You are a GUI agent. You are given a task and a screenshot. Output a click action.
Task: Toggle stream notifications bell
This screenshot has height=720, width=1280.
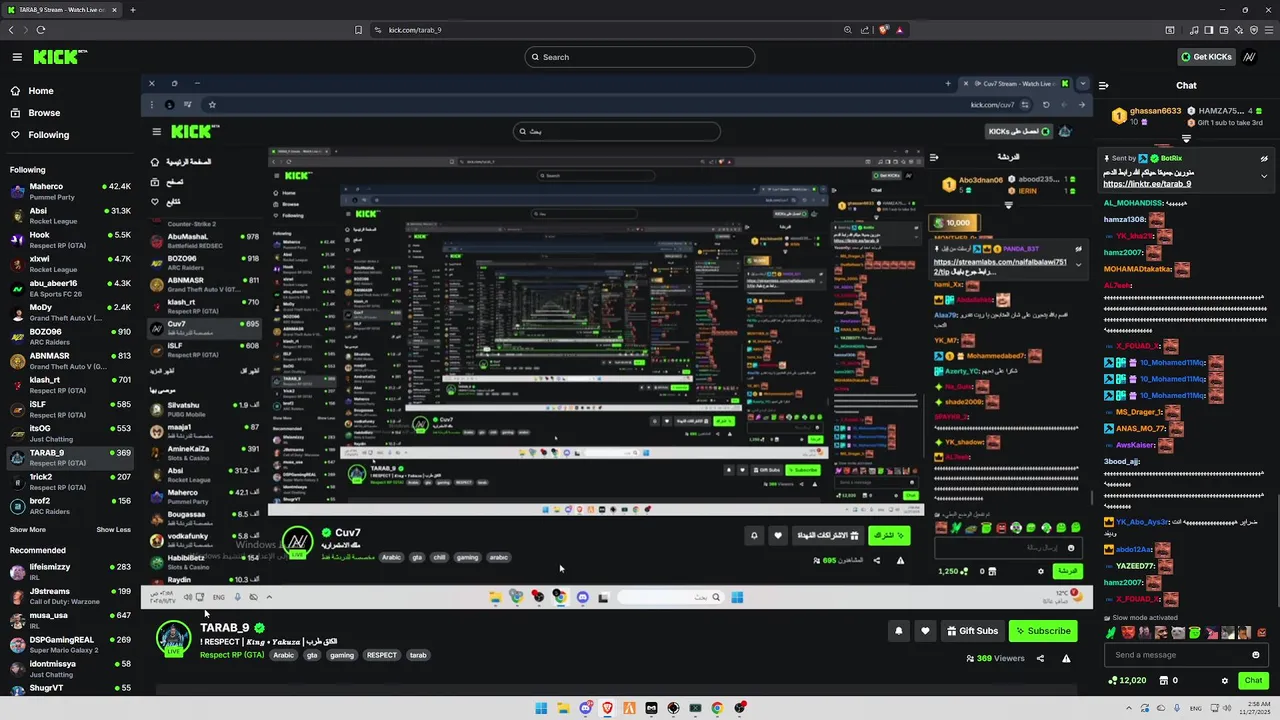(x=898, y=631)
